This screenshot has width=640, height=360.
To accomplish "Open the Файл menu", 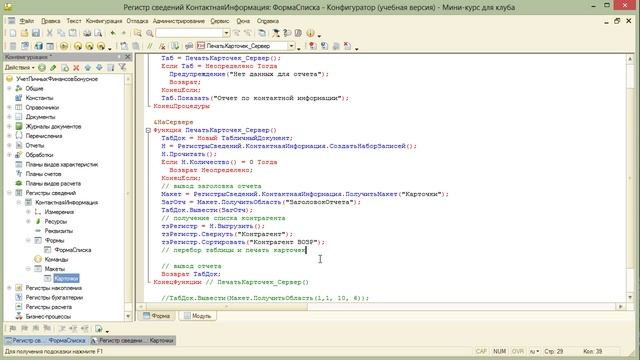I will coord(27,21).
